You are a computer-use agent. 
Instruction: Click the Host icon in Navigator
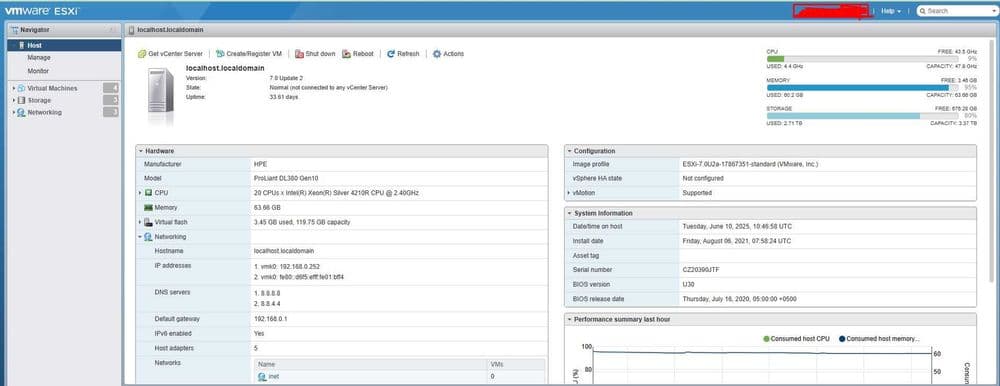tap(21, 46)
